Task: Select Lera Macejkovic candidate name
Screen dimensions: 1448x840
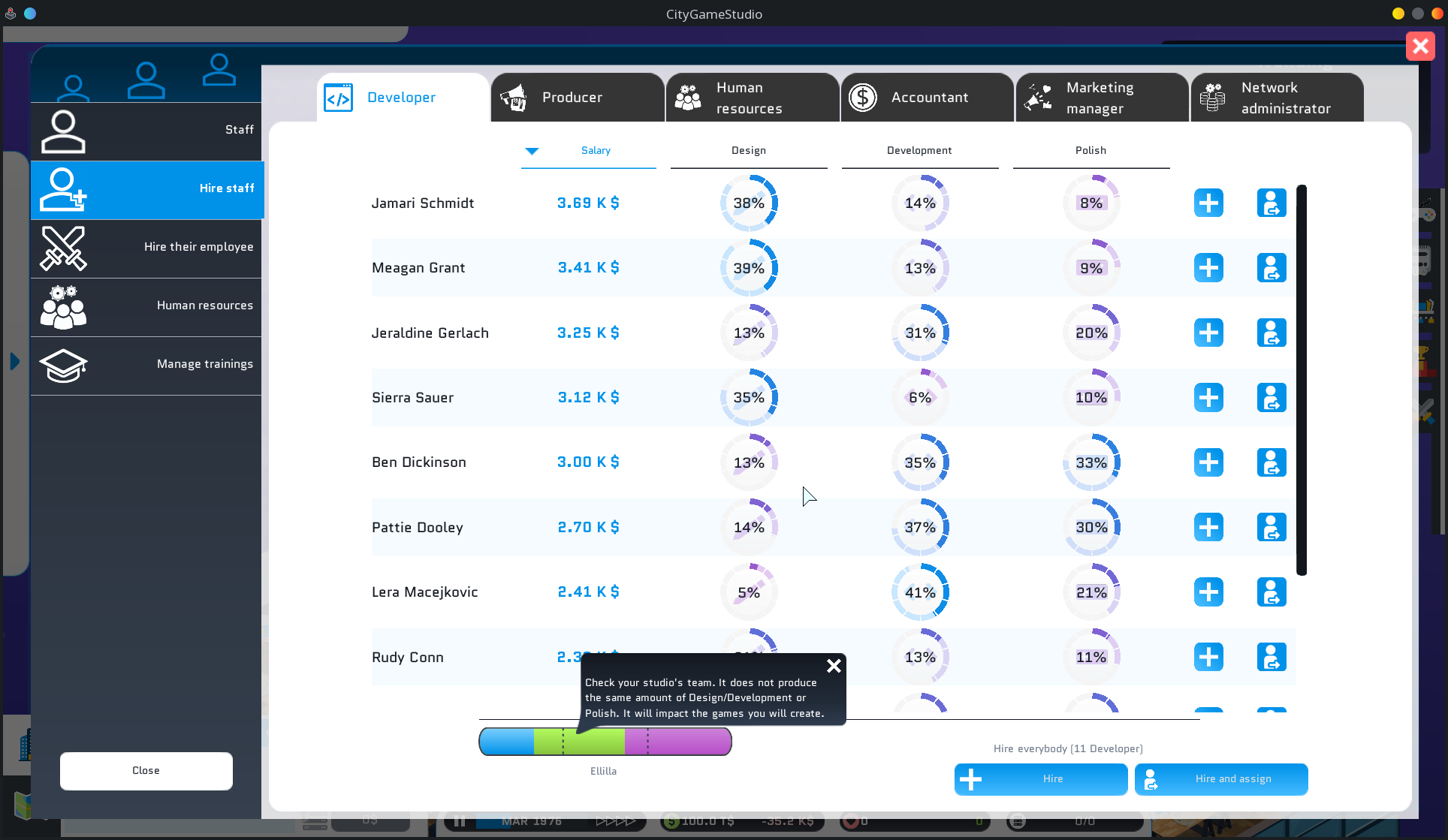Action: [x=425, y=592]
